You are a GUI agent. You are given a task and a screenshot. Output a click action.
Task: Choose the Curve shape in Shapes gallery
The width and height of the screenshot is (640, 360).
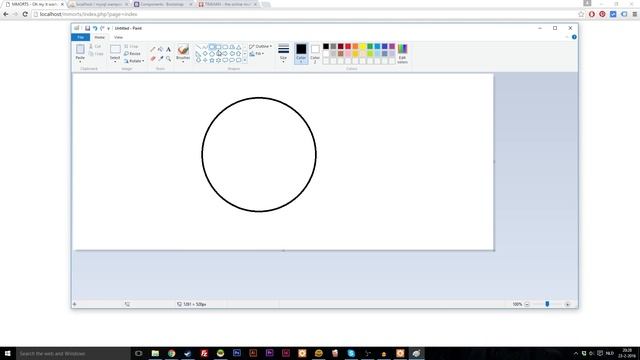coord(205,47)
